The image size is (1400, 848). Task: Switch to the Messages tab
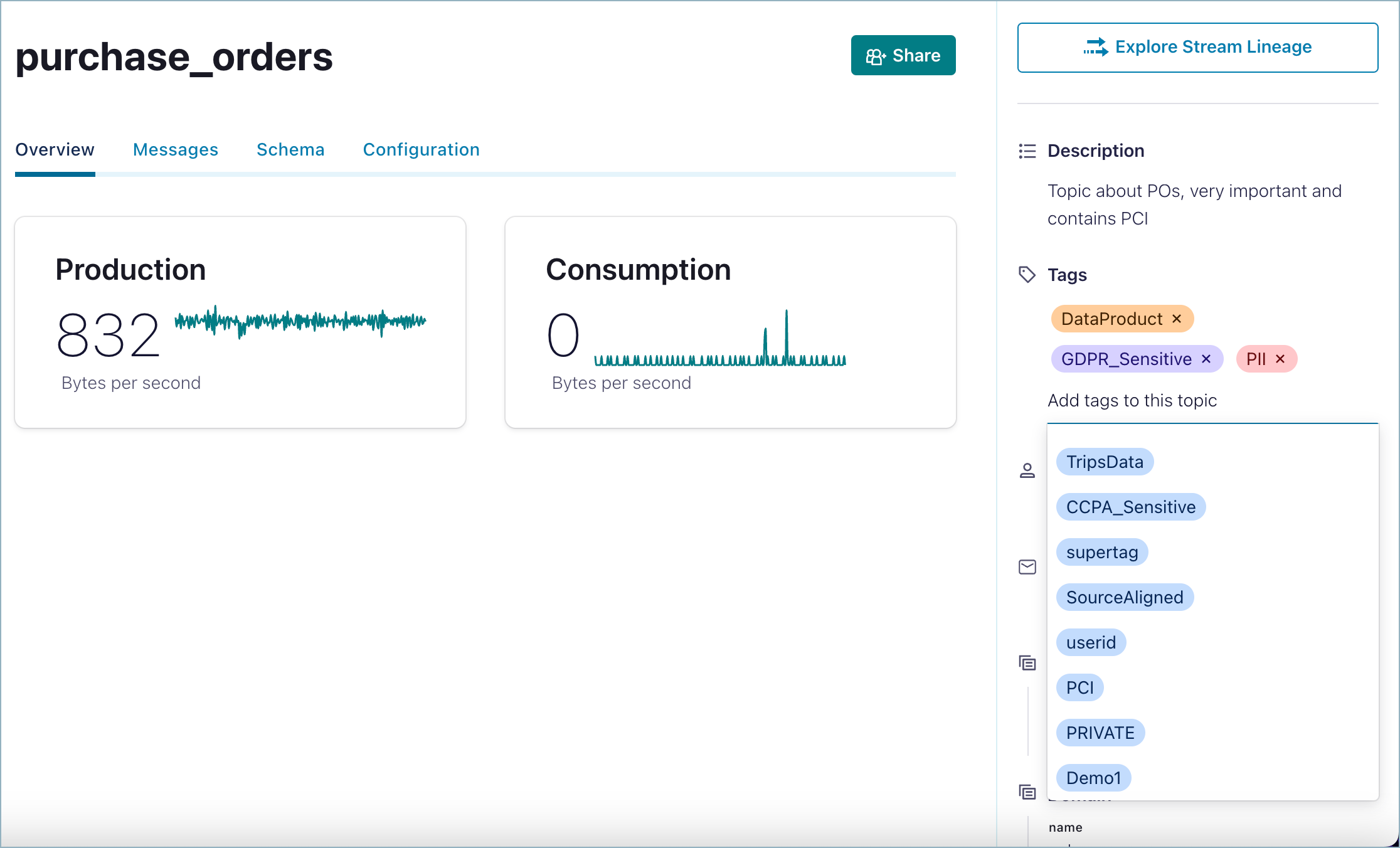point(176,150)
